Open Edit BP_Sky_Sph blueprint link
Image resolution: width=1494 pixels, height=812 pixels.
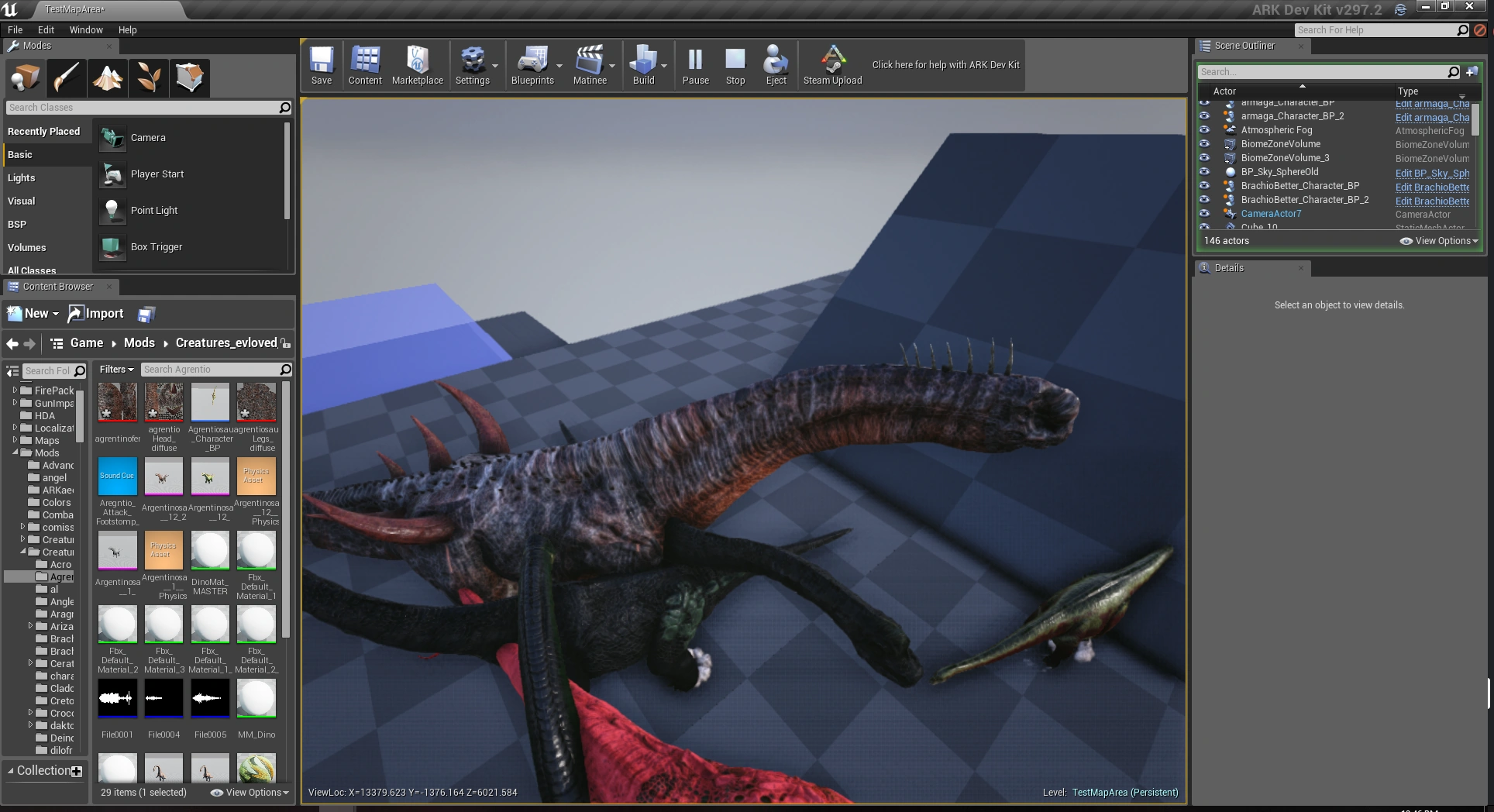[1432, 173]
